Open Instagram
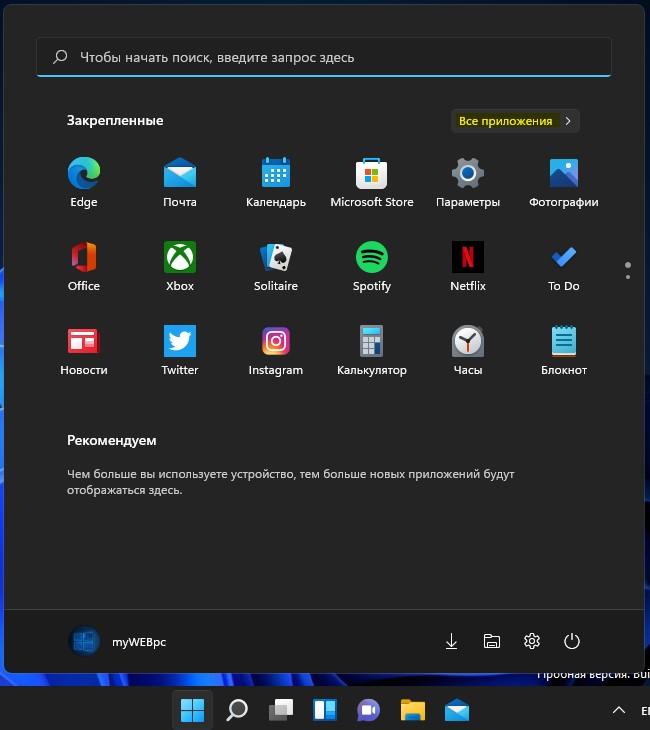Viewport: 650px width, 730px height. tap(276, 350)
